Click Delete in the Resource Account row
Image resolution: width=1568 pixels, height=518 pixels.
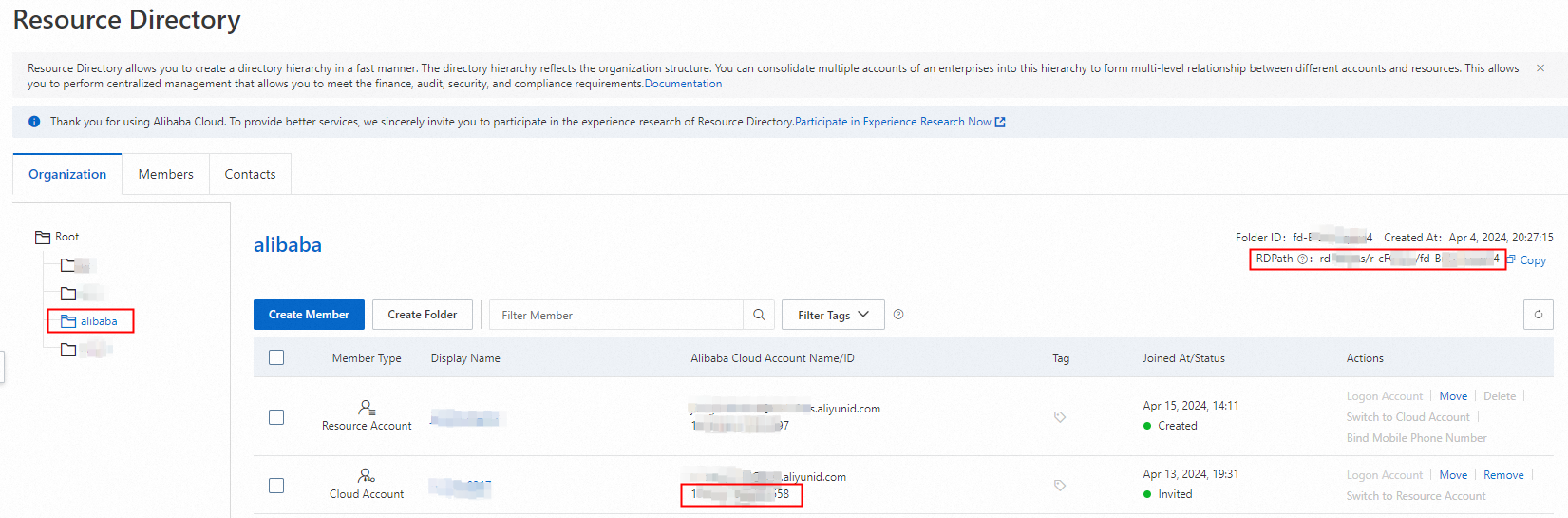point(1500,396)
